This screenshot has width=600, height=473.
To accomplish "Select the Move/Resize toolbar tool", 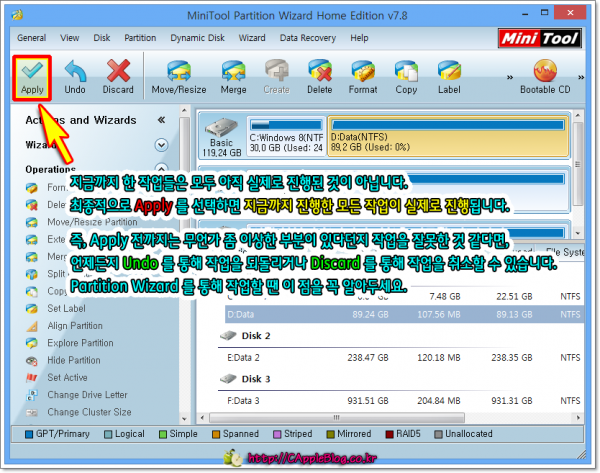I will pyautogui.click(x=179, y=77).
